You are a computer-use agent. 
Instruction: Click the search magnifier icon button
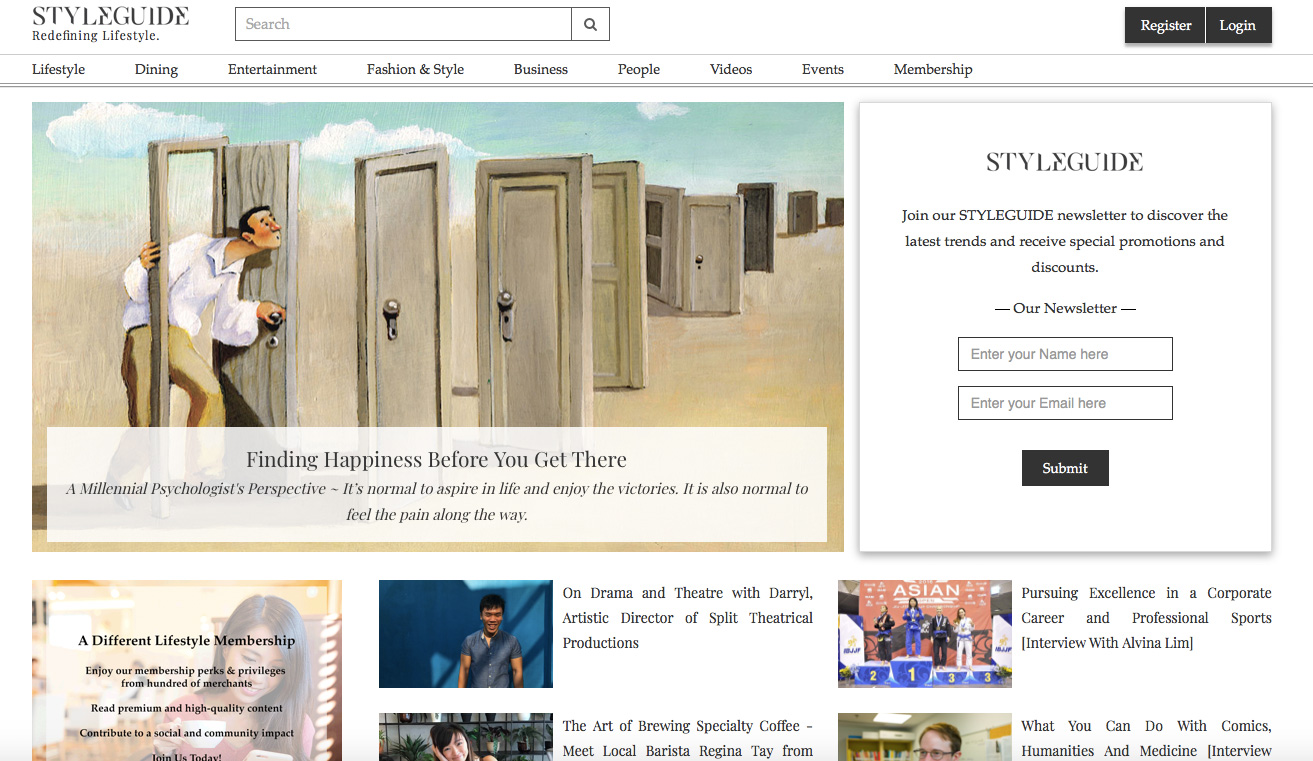tap(590, 24)
